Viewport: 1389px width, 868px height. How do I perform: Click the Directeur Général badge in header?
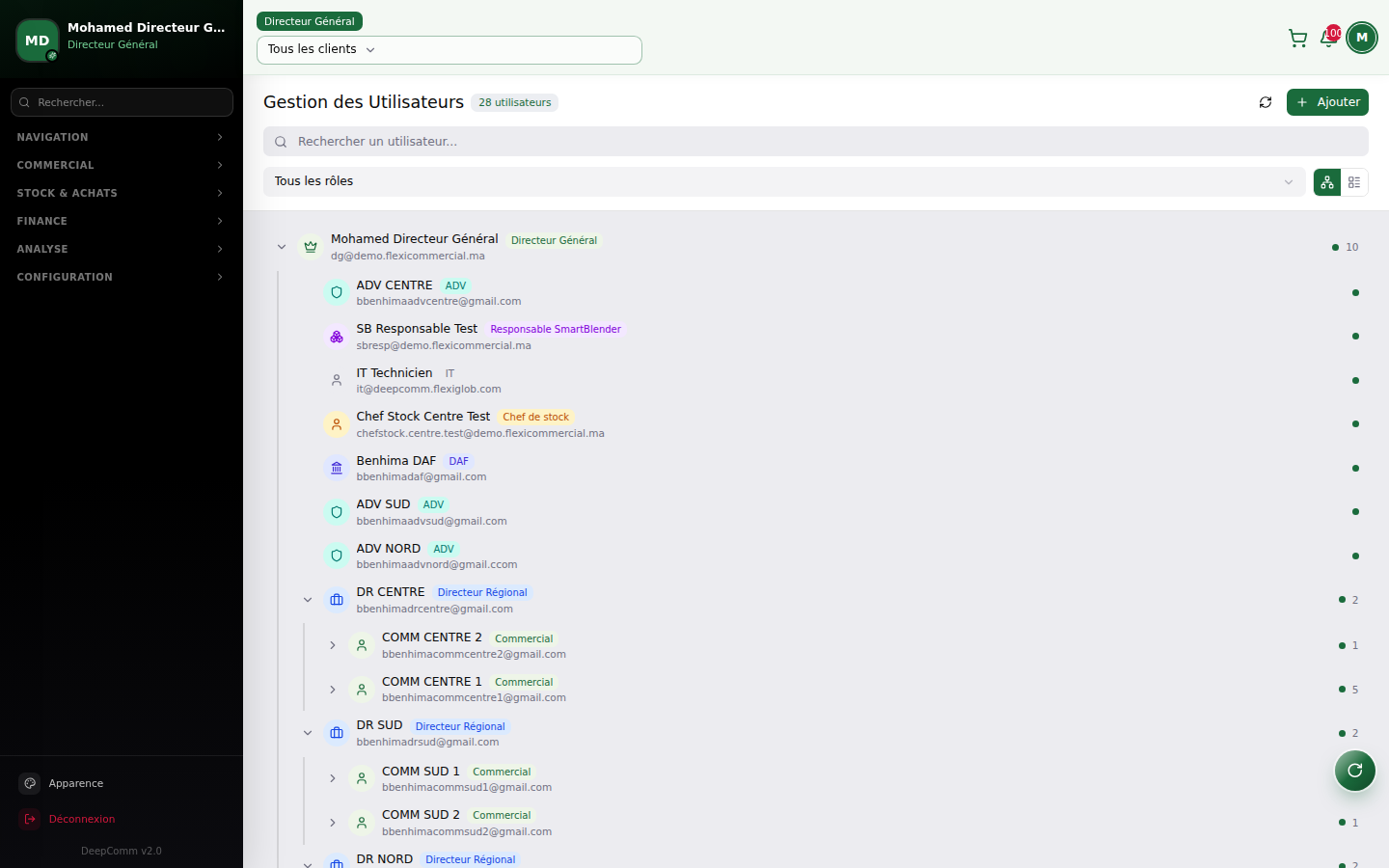(x=310, y=21)
